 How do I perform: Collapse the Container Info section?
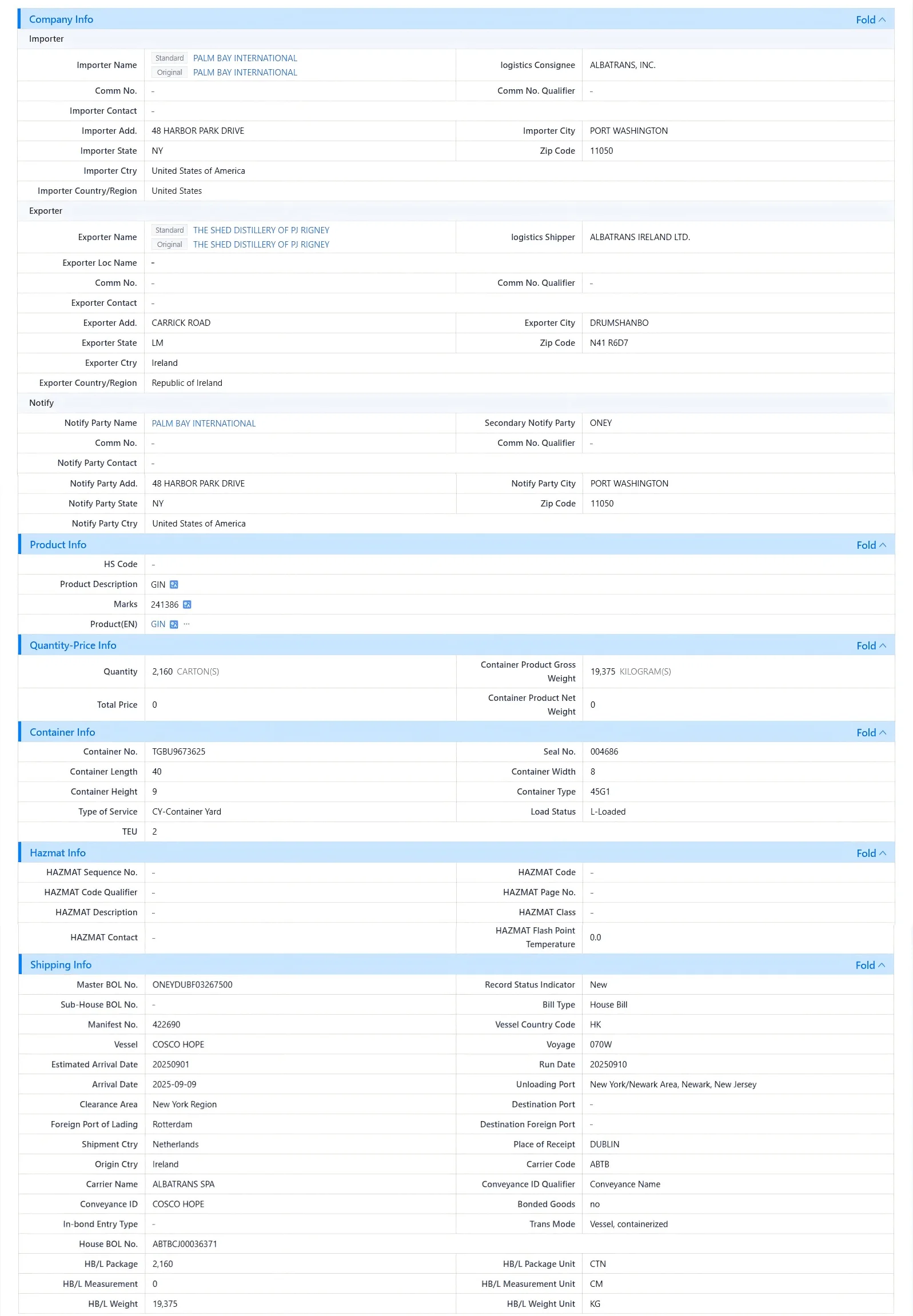(x=871, y=733)
